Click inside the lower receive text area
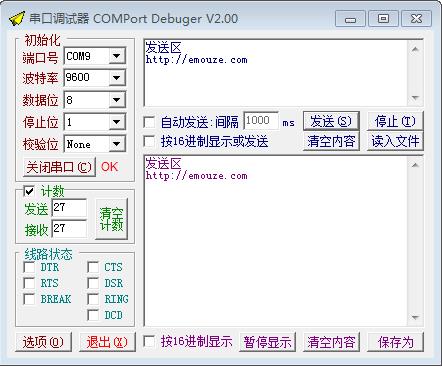The height and width of the screenshot is (367, 442). (x=276, y=241)
